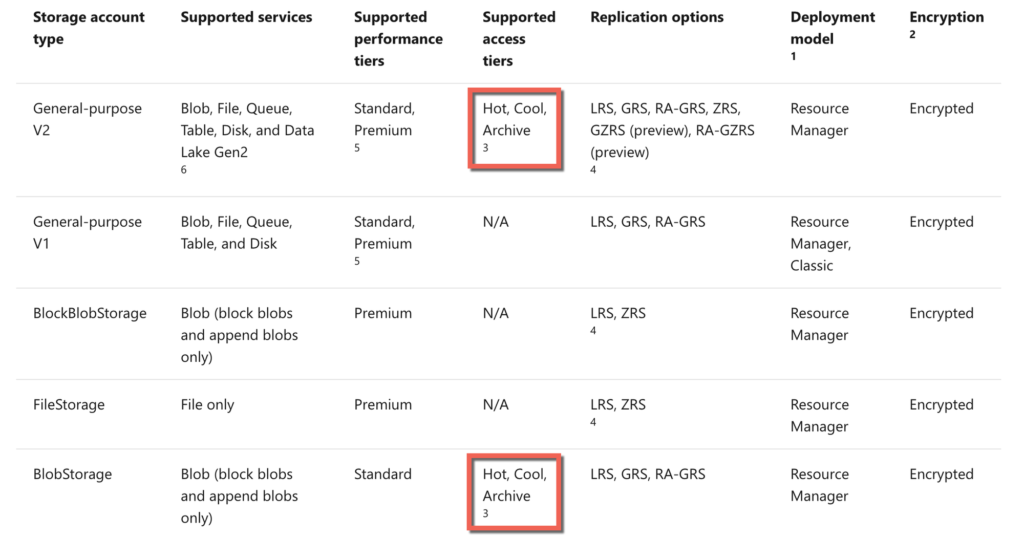The height and width of the screenshot is (539, 1024).
Task: Select the highlighted Hot, Cool, Archive box for BlobStorage
Action: [515, 493]
